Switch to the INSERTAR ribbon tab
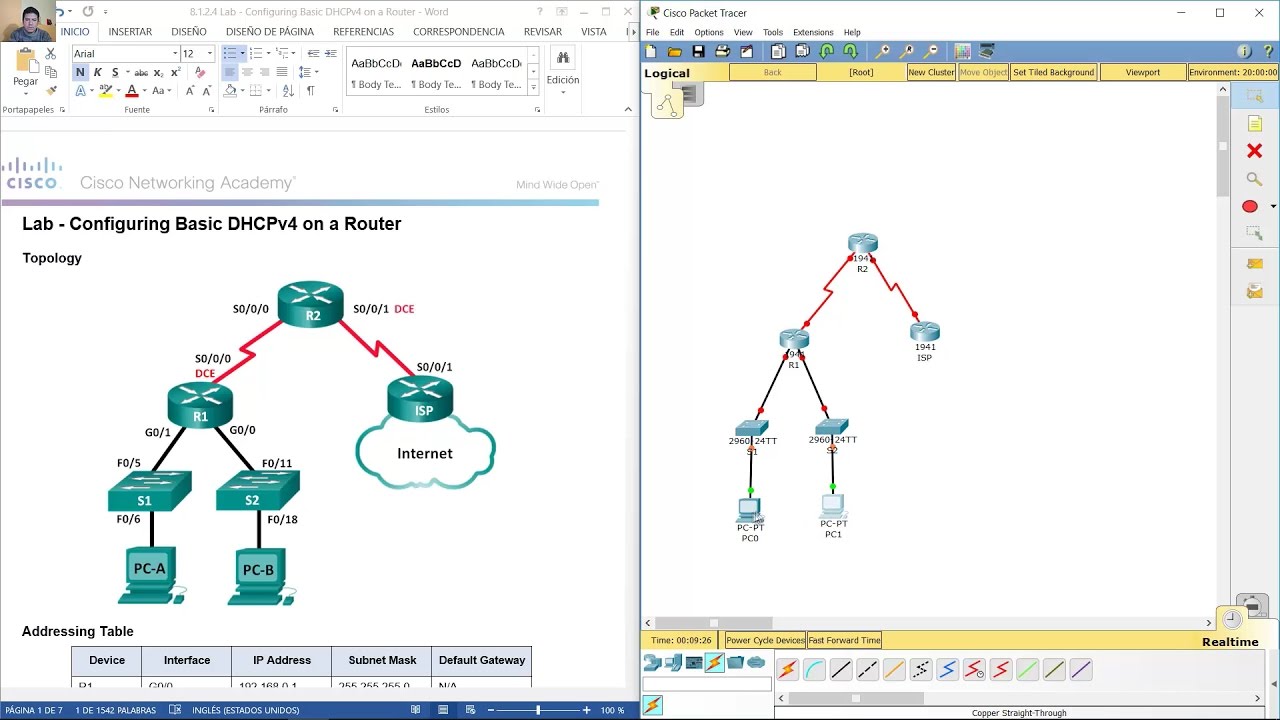This screenshot has height=720, width=1280. pyautogui.click(x=130, y=32)
